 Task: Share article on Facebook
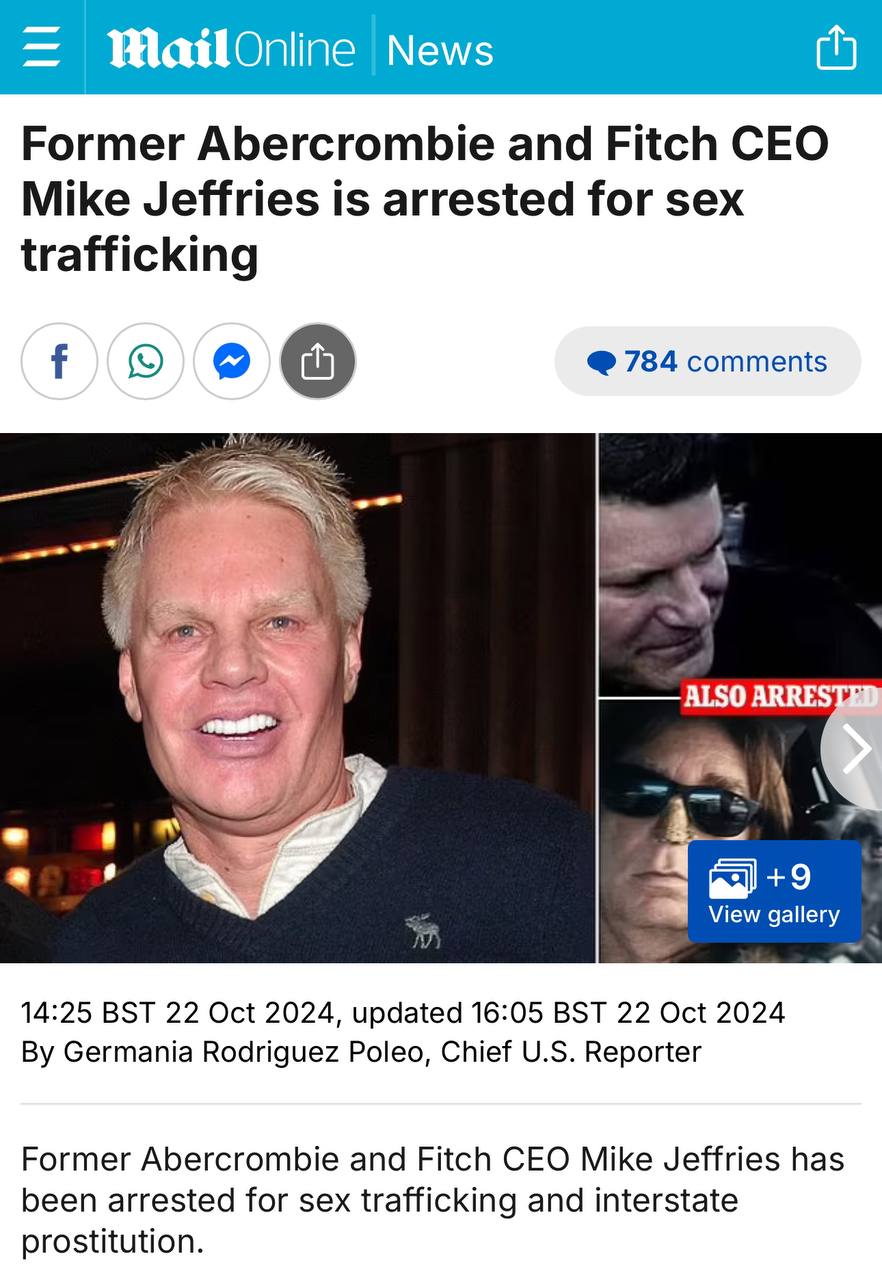pyautogui.click(x=59, y=361)
